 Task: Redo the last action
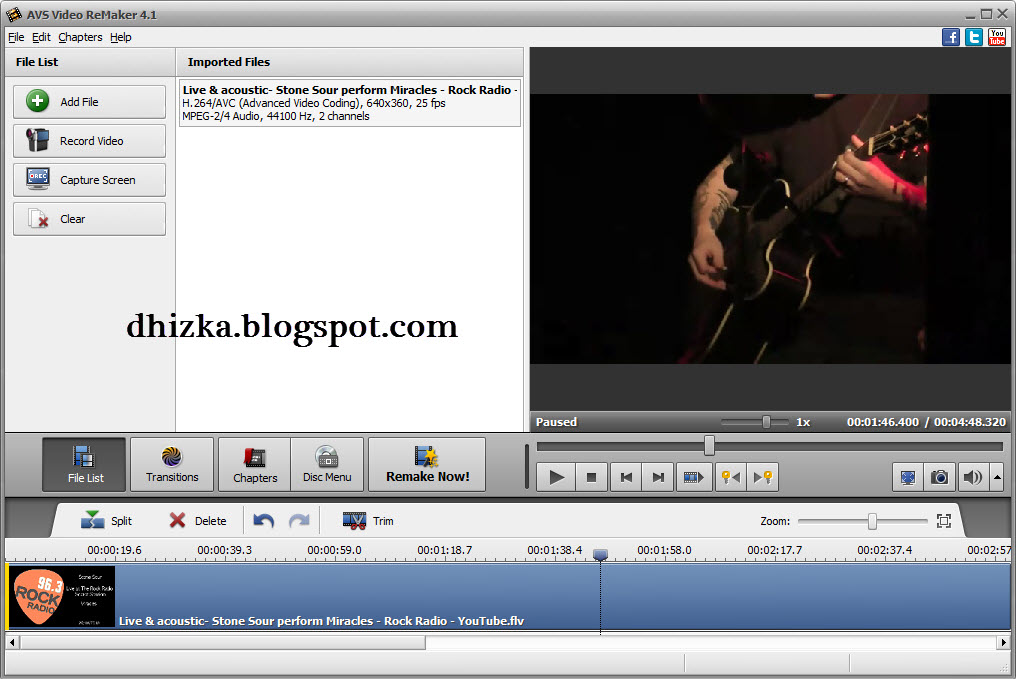click(299, 520)
